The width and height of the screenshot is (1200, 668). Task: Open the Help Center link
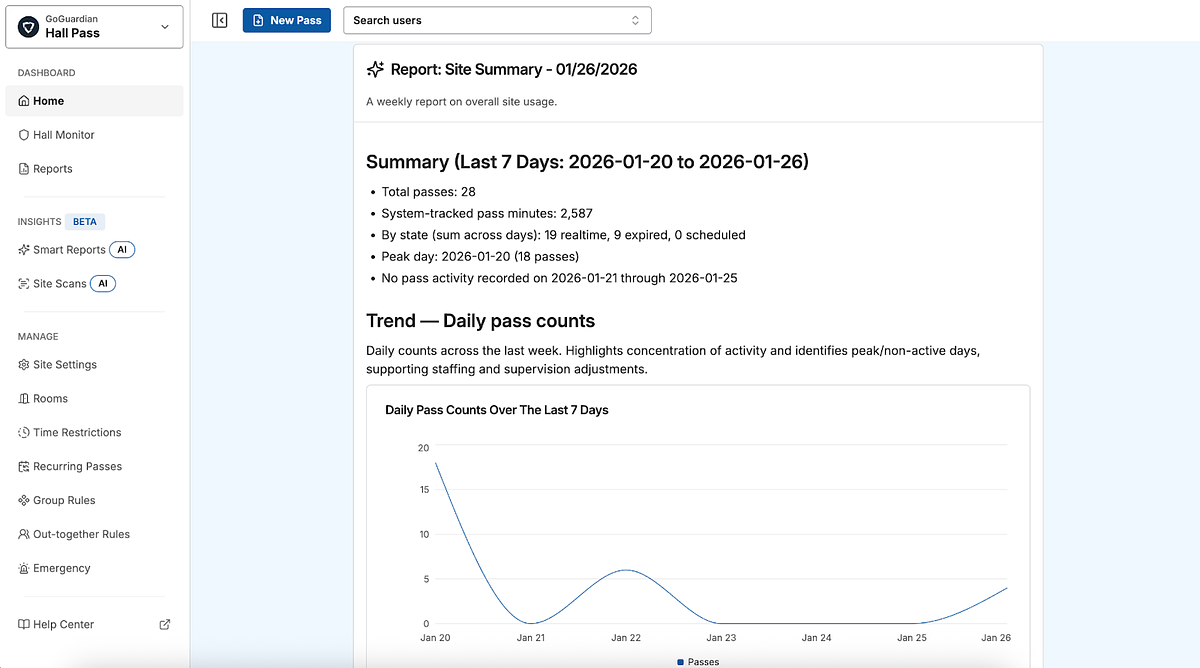pos(63,625)
